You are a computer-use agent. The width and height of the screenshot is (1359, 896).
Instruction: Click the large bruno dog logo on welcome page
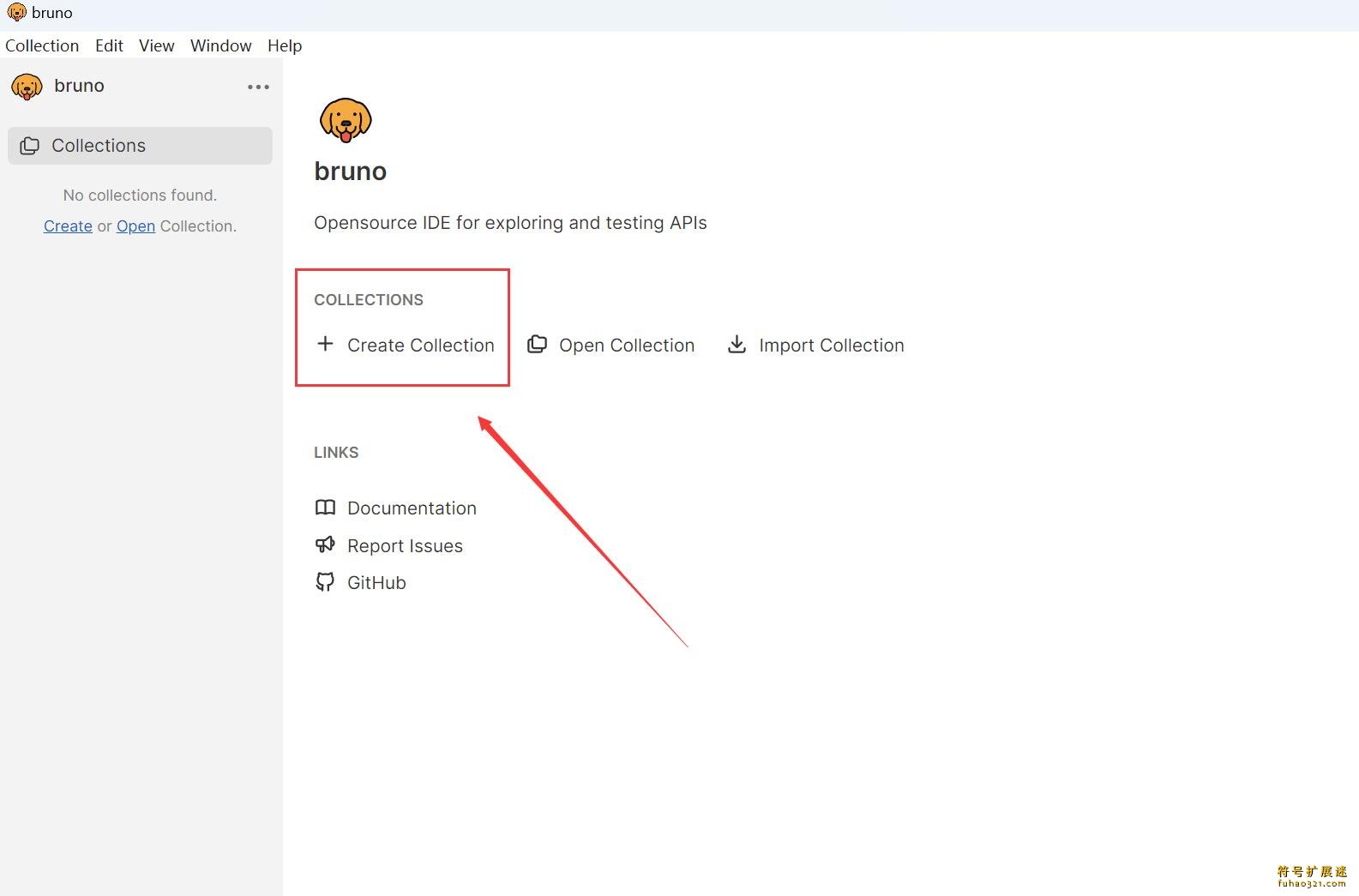[x=346, y=120]
